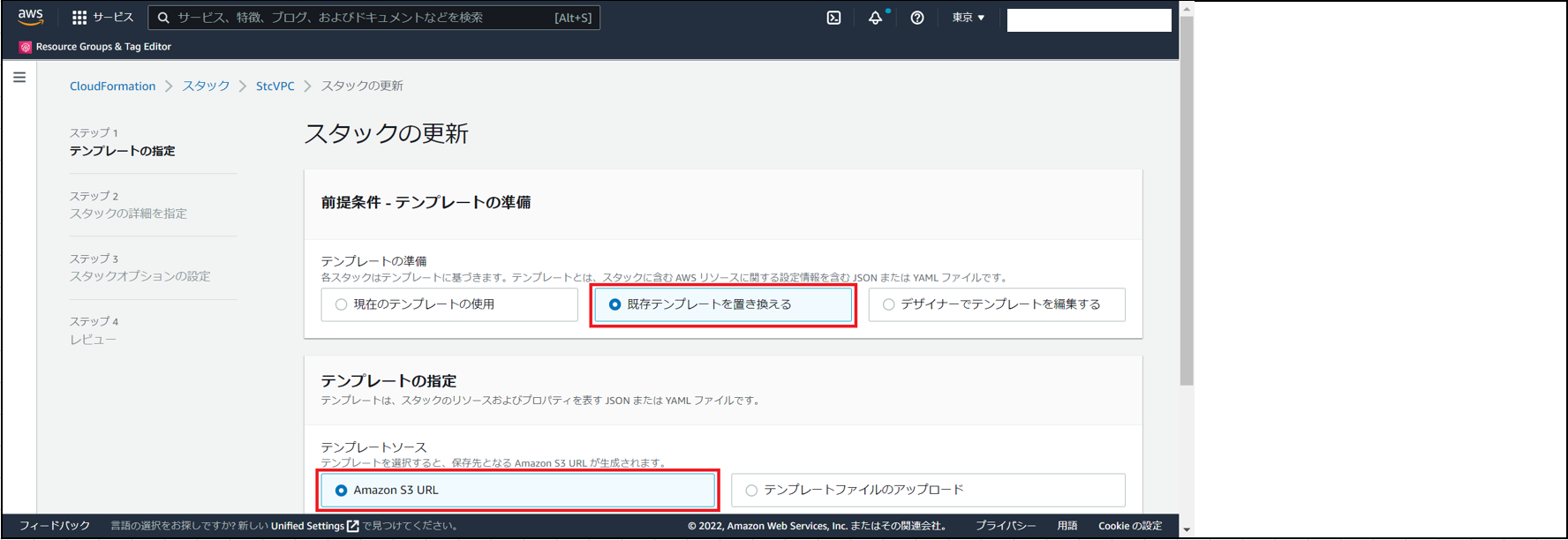
Task: Toggle the side navigation hamburger menu
Action: (x=19, y=78)
